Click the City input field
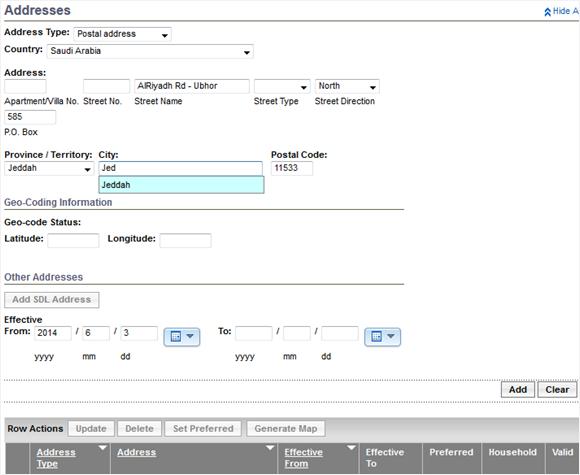The height and width of the screenshot is (475, 580). [x=181, y=169]
